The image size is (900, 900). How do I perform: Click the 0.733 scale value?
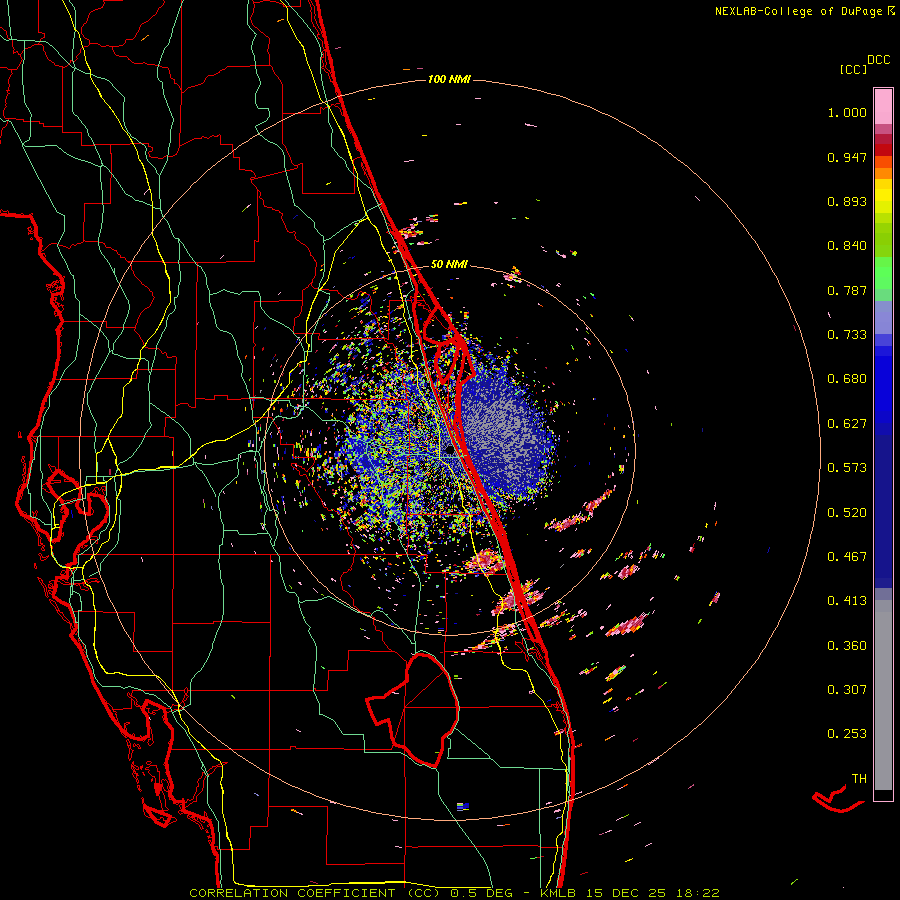(x=847, y=335)
